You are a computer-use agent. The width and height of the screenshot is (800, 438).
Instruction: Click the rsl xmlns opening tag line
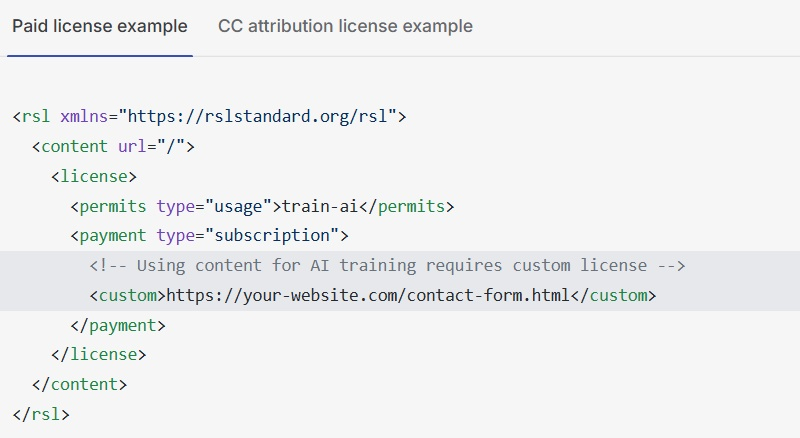(x=209, y=116)
